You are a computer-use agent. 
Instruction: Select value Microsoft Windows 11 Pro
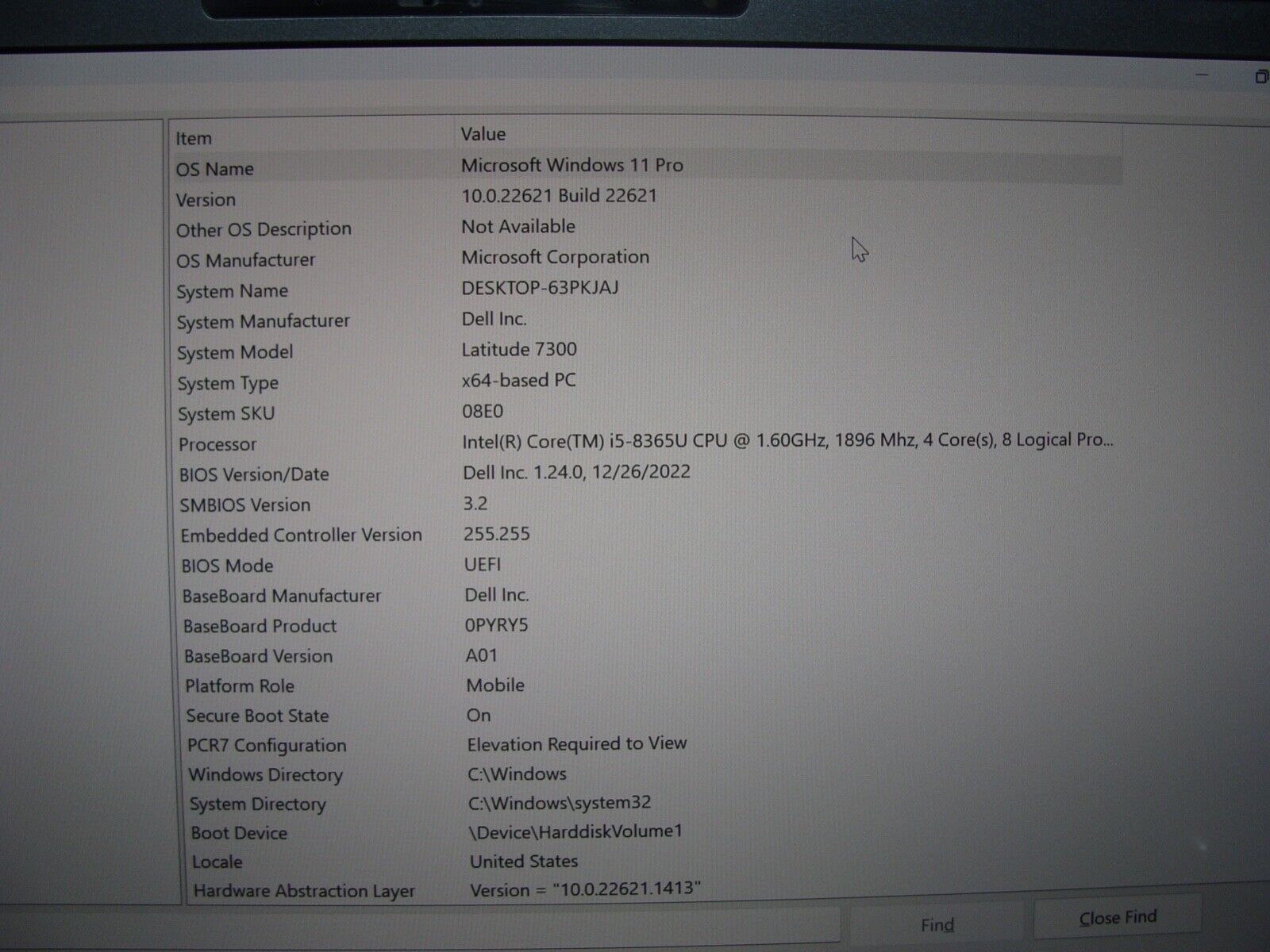(x=572, y=165)
